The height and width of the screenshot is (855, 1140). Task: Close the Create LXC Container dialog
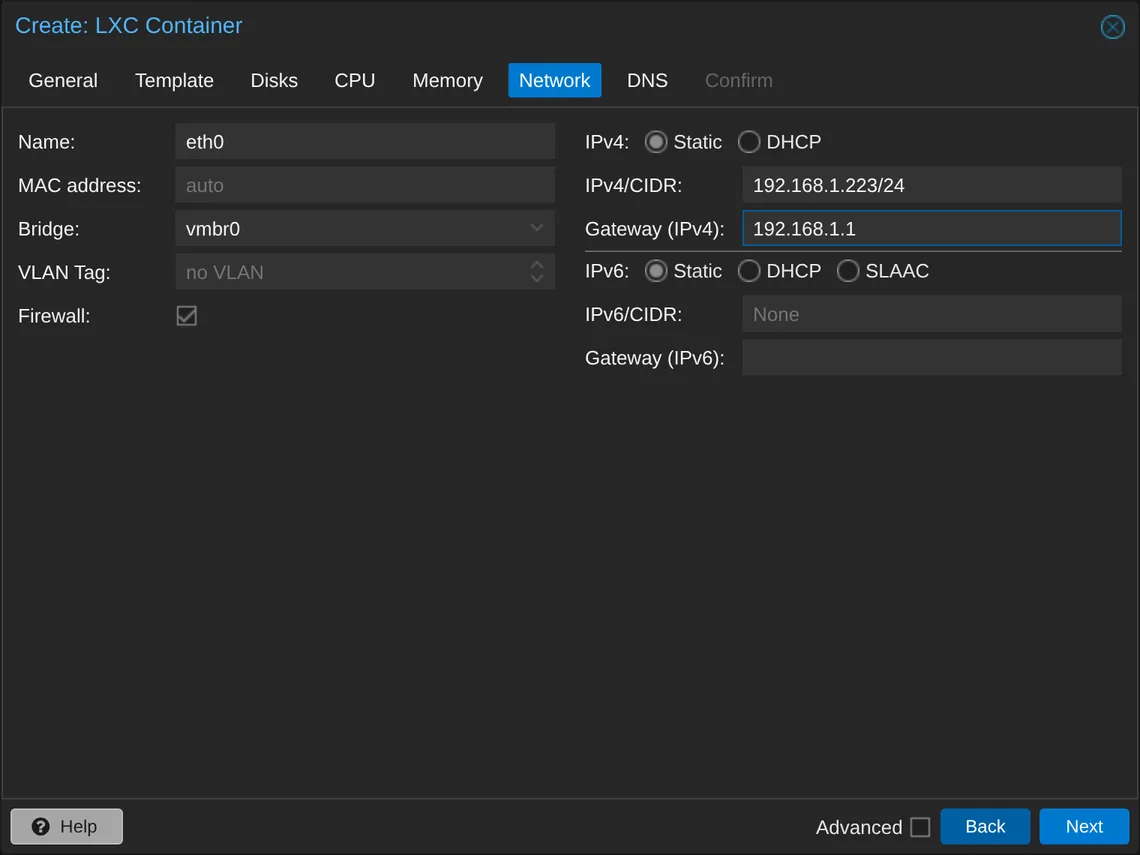pyautogui.click(x=1112, y=27)
